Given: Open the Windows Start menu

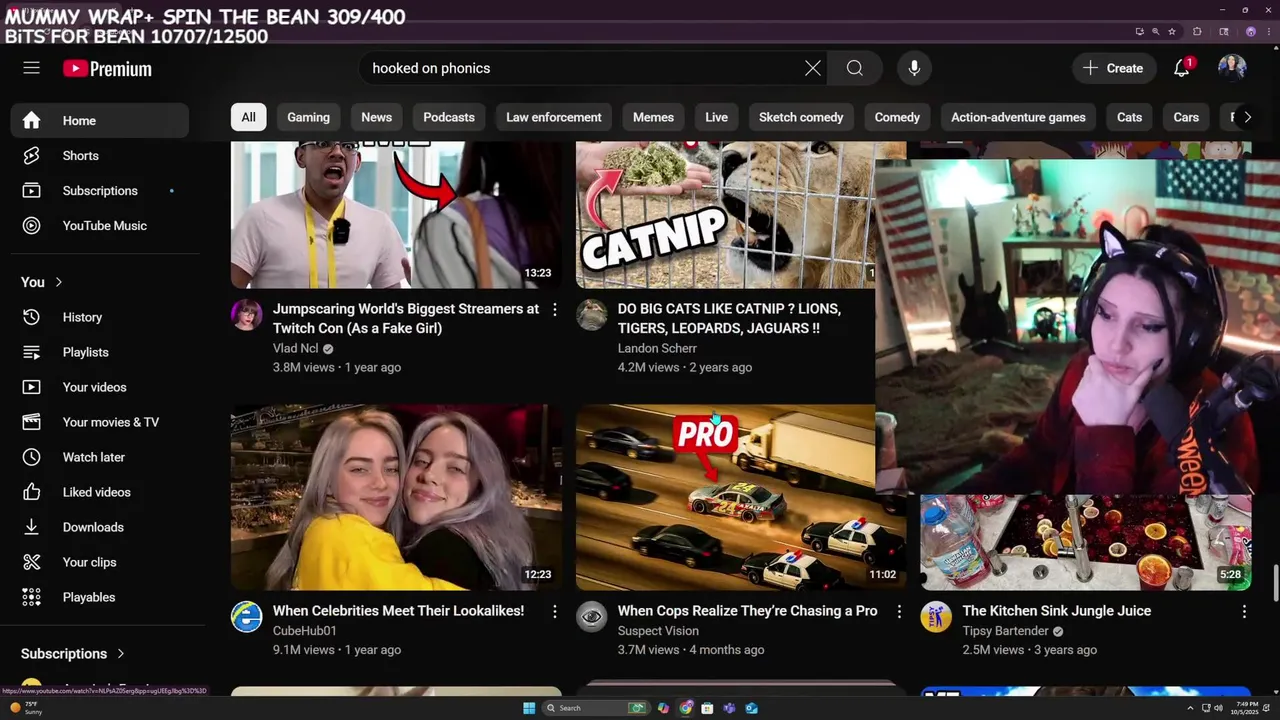Looking at the screenshot, I should 529,708.
